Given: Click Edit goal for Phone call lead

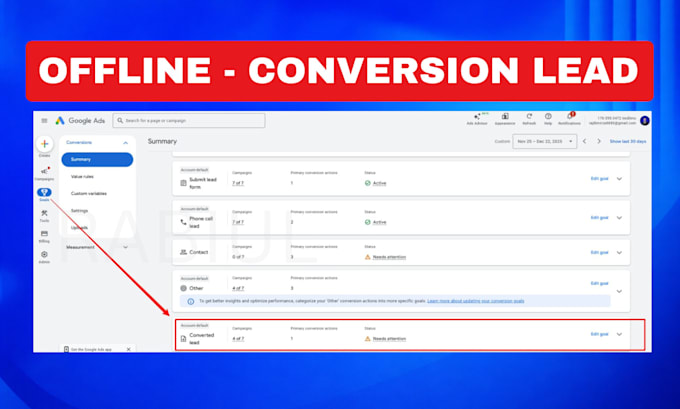Looking at the screenshot, I should tap(599, 218).
